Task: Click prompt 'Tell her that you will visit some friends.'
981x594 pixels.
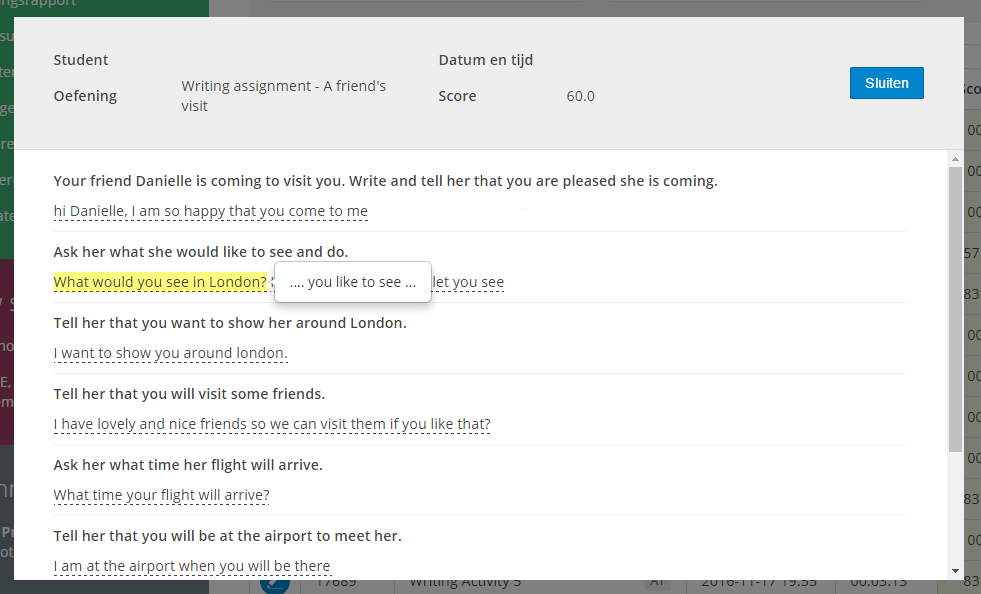Action: 189,394
